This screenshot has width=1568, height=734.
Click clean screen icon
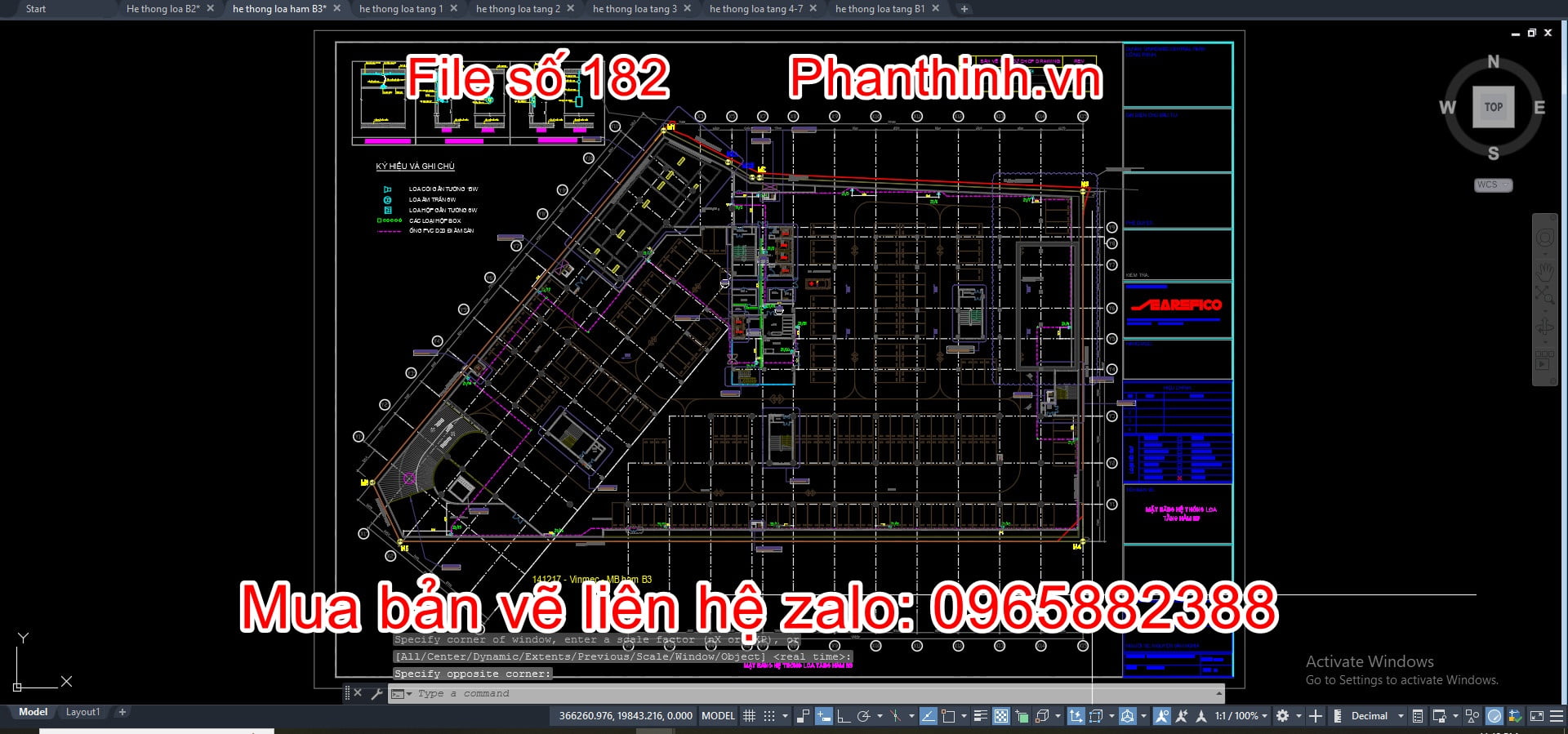pos(1536,716)
